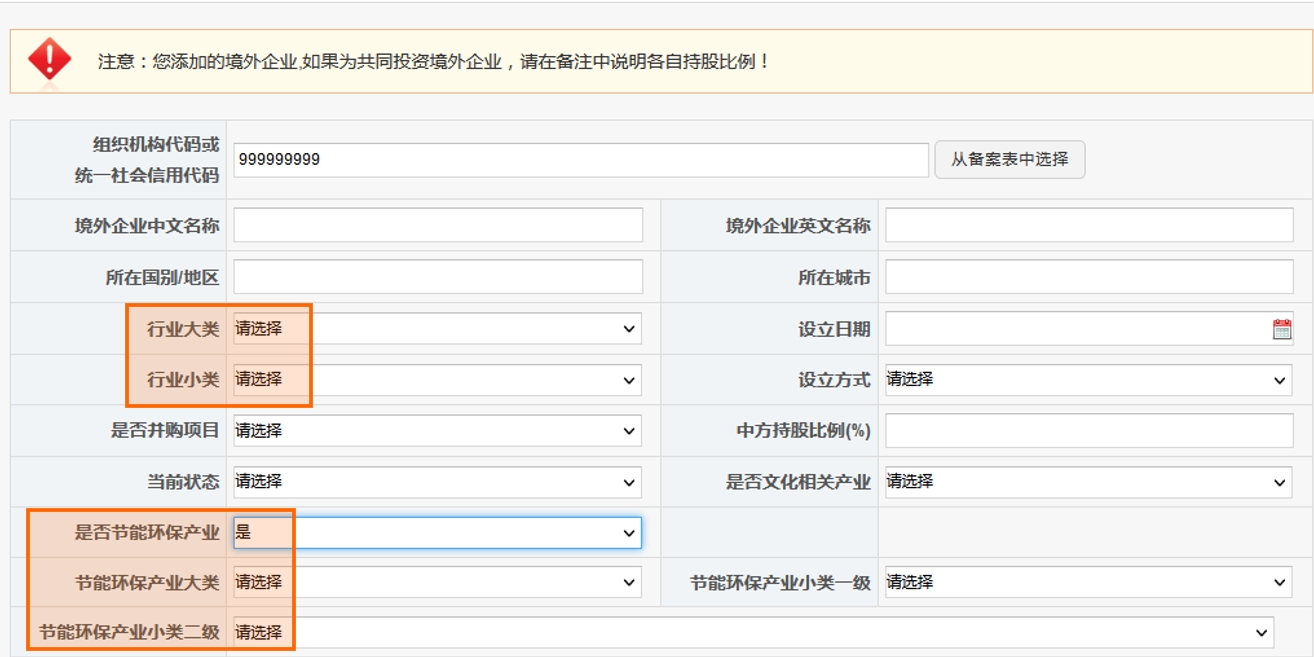This screenshot has width=1314, height=657.
Task: Open the 节能环保产业小类二级 dropdown
Action: point(753,633)
